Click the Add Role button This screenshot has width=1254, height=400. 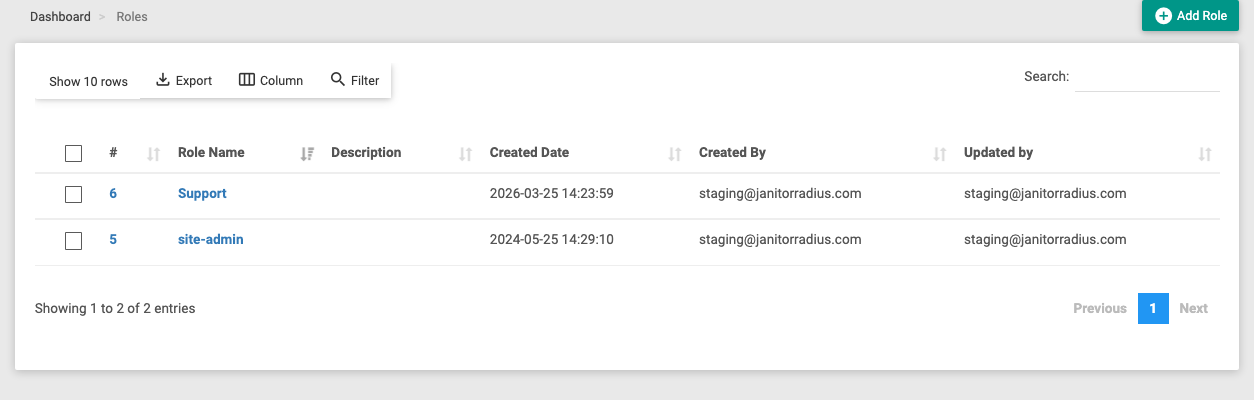click(x=1190, y=16)
